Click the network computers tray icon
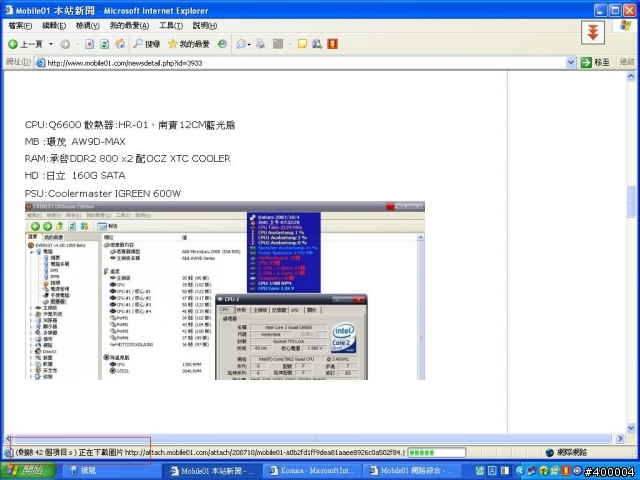The height and width of the screenshot is (480, 640). click(531, 471)
